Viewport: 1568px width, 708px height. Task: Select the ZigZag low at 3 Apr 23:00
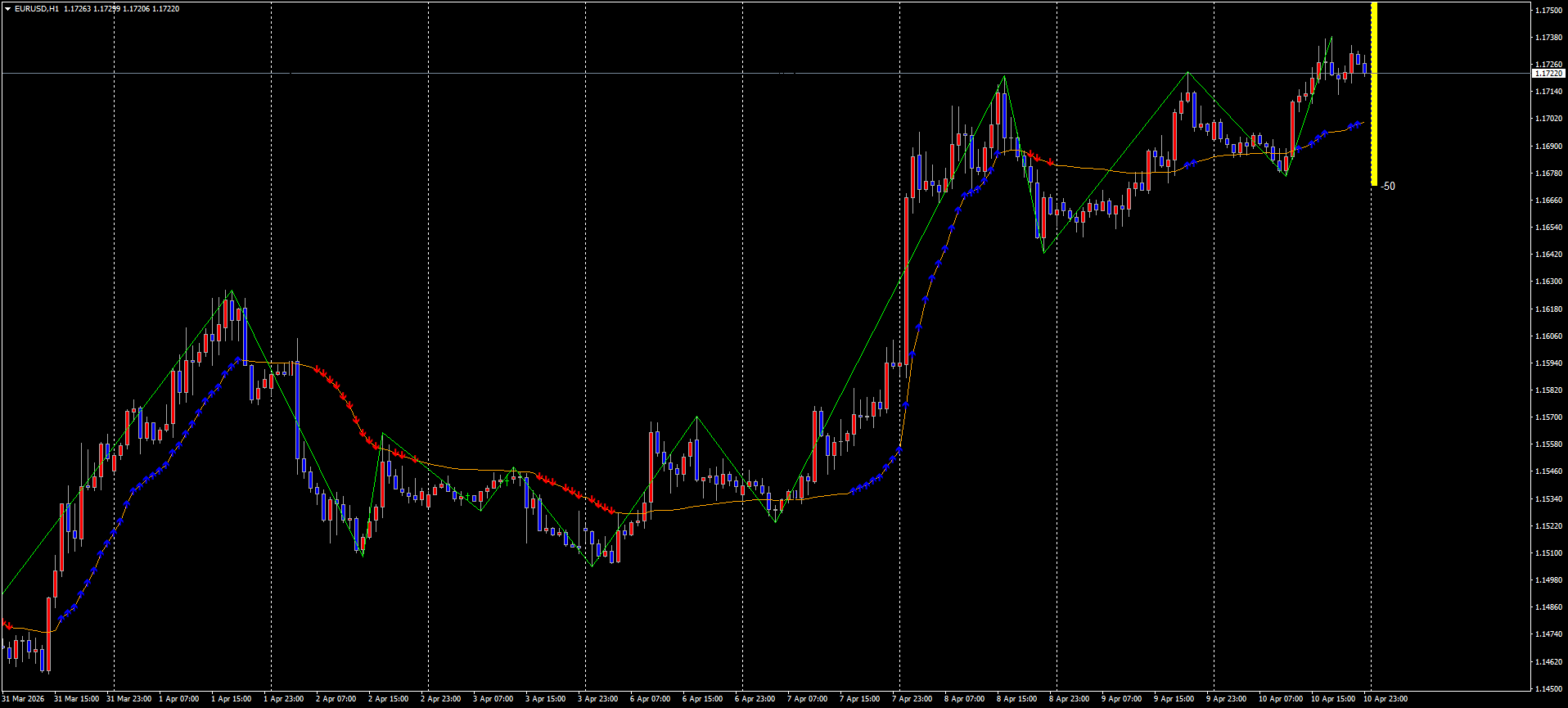click(x=592, y=566)
